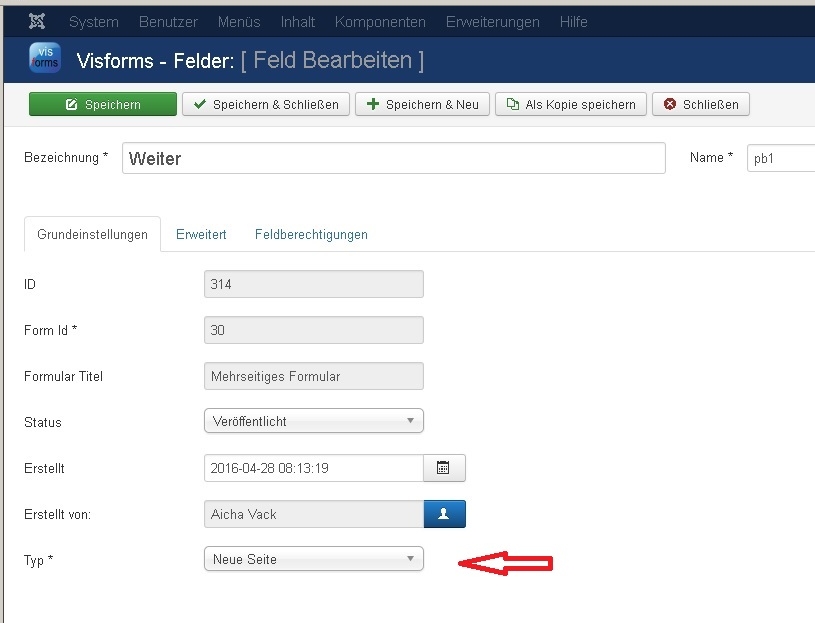Screen dimensions: 815x623
Task: Click the Bezeichnung label text
Action: point(66,157)
